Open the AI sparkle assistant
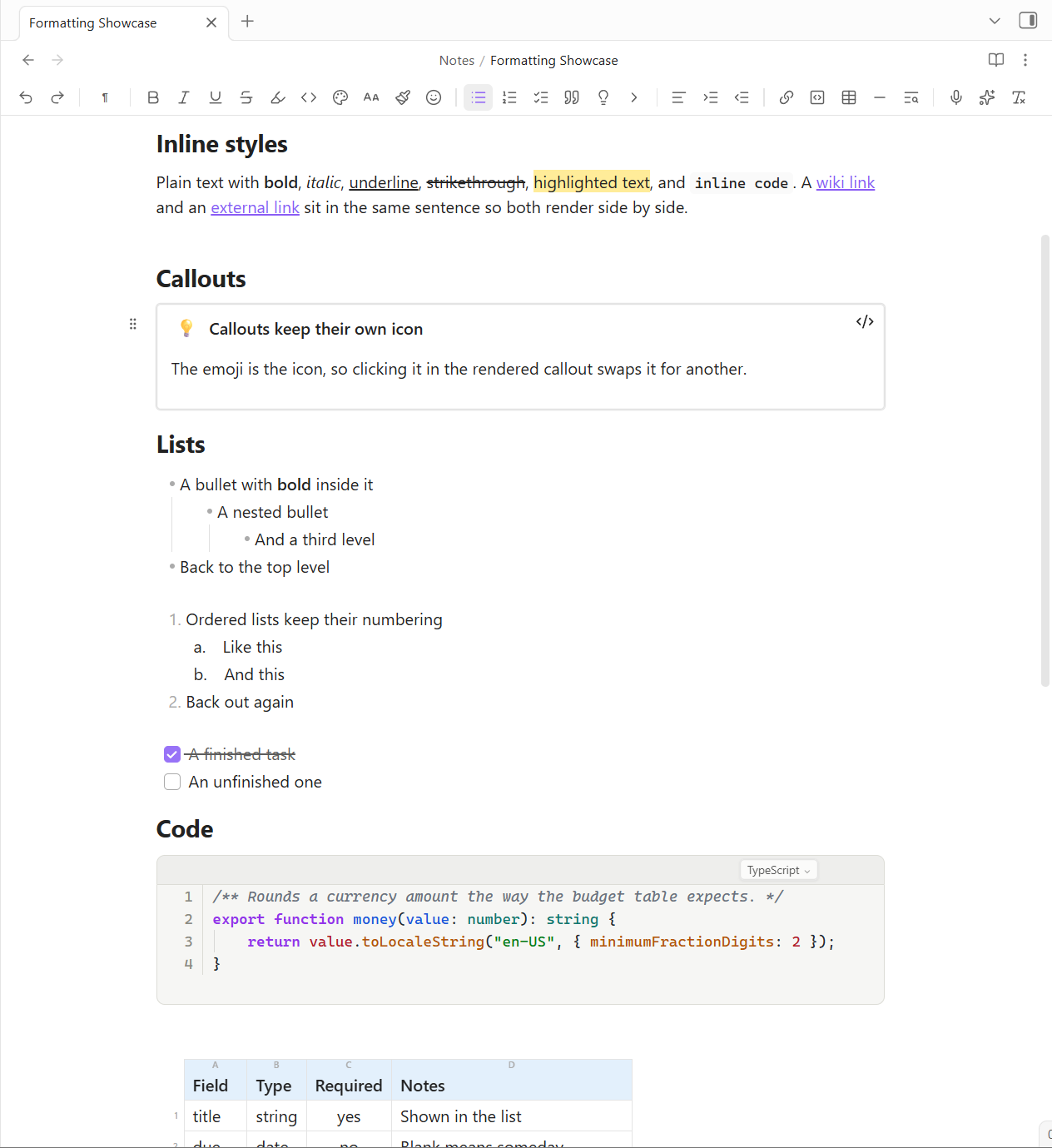 987,97
